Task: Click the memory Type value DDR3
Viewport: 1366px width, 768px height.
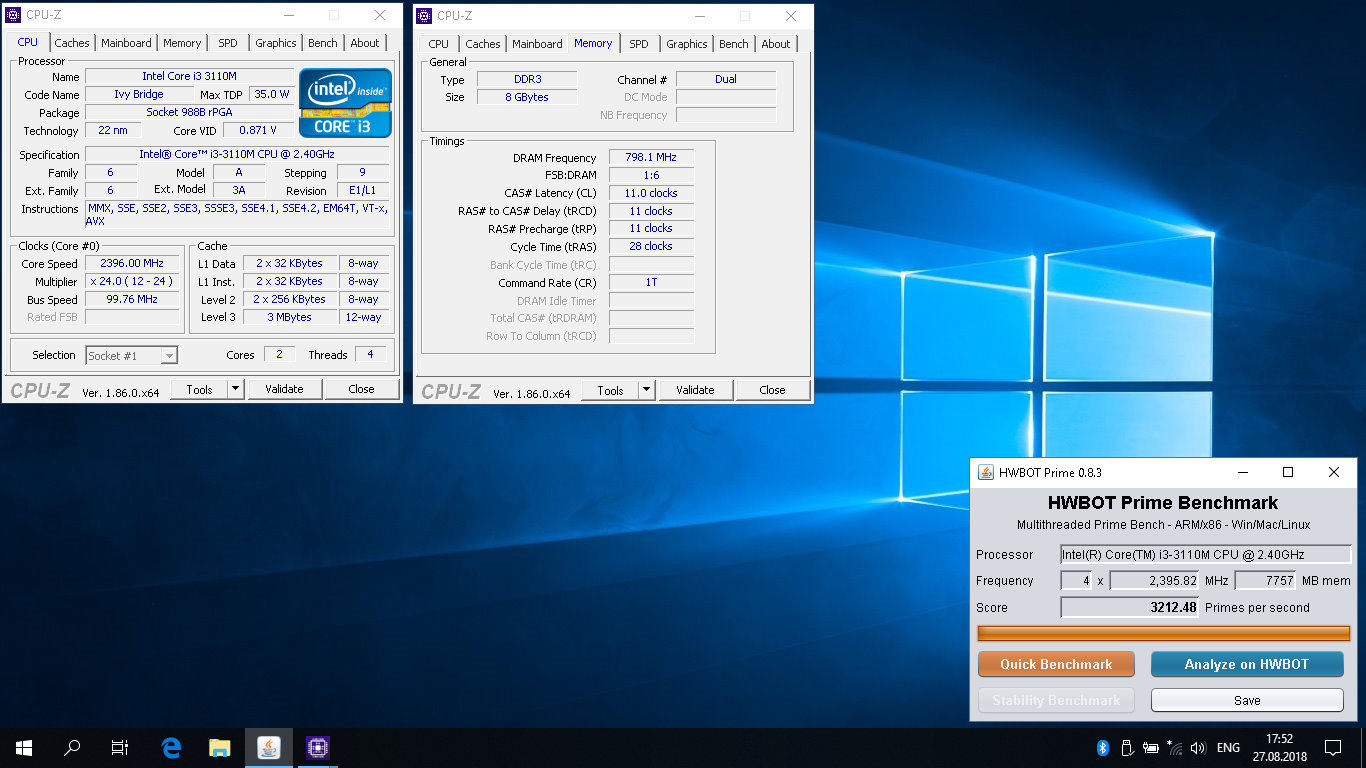Action: (527, 79)
